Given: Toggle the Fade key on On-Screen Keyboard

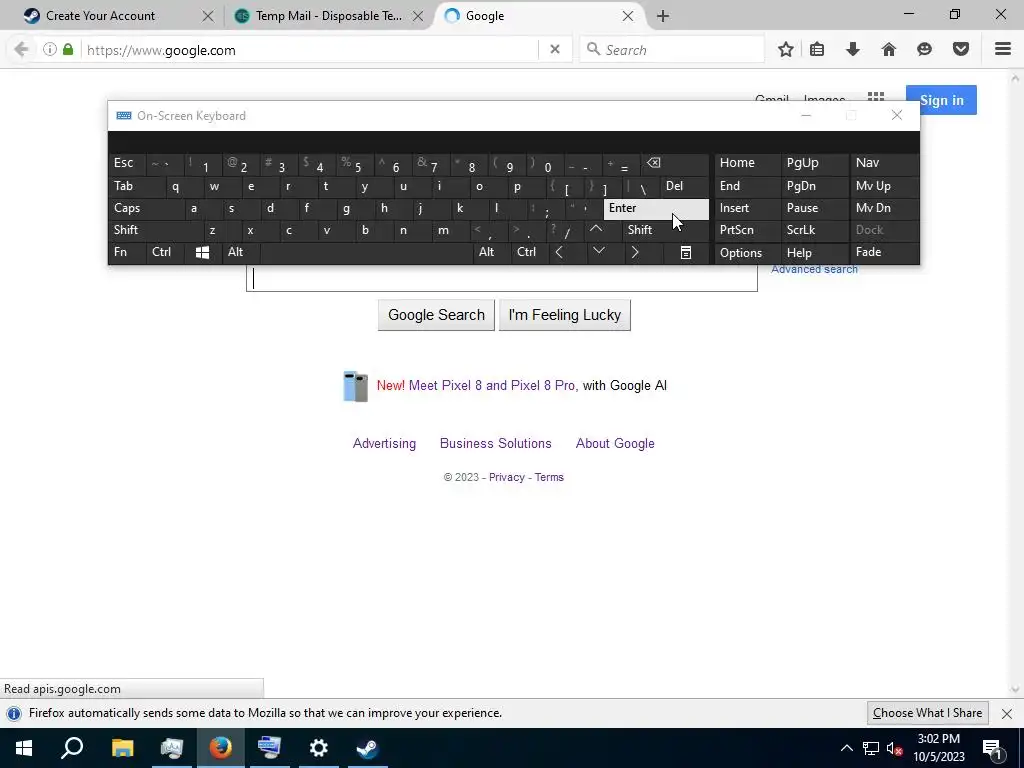Looking at the screenshot, I should pyautogui.click(x=884, y=252).
